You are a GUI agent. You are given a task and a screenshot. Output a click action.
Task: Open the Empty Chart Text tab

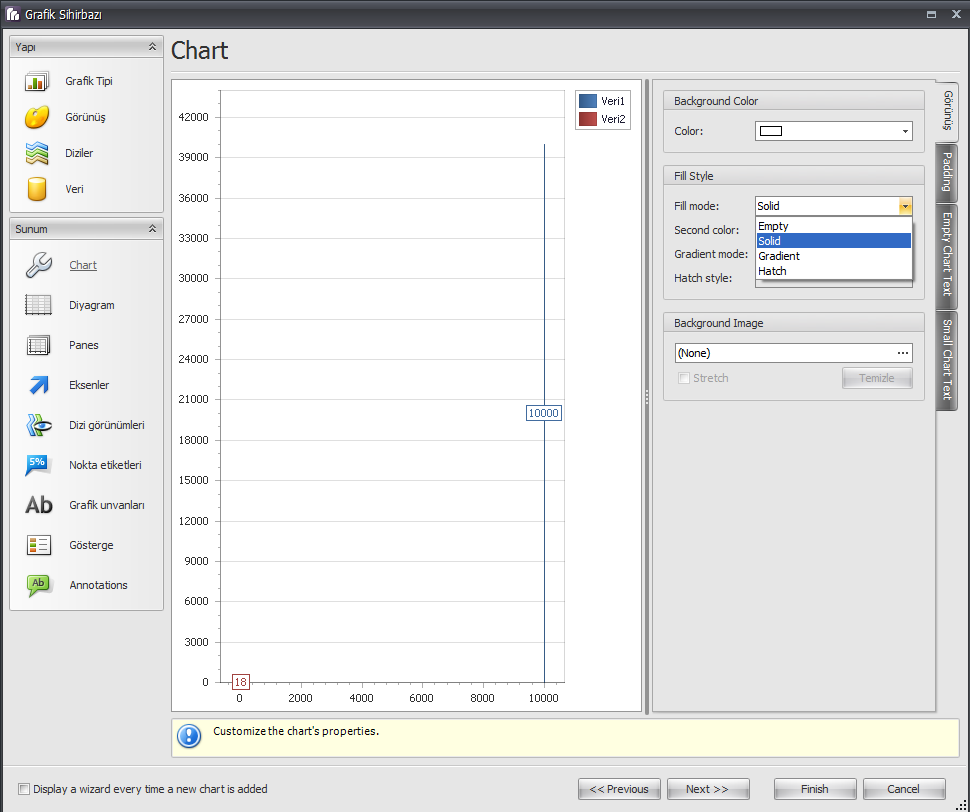pyautogui.click(x=947, y=255)
